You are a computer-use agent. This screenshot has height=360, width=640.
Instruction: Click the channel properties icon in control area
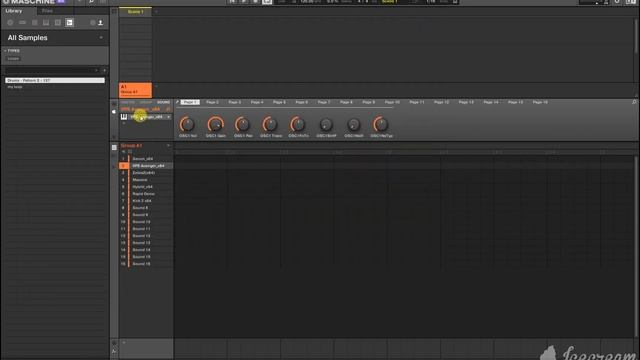pos(114,104)
